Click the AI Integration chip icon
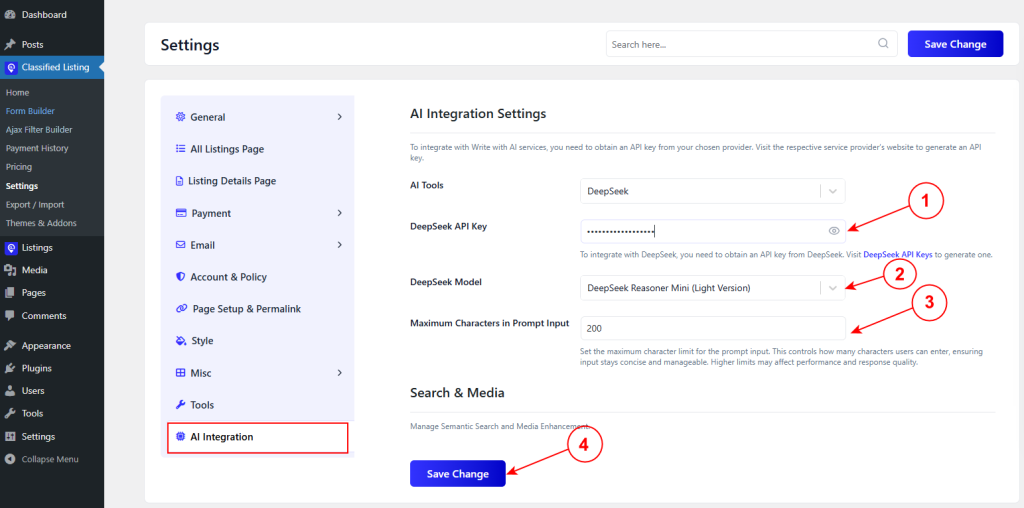 [x=180, y=437]
